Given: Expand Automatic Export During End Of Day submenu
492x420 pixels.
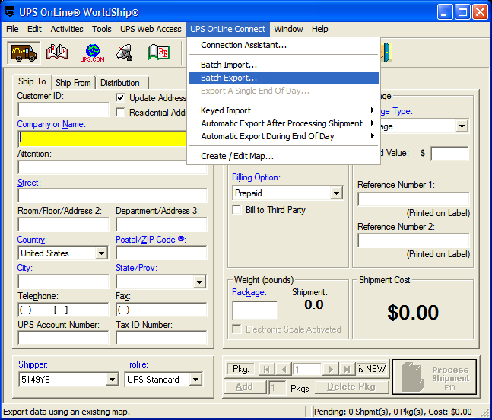Looking at the screenshot, I should [283, 136].
